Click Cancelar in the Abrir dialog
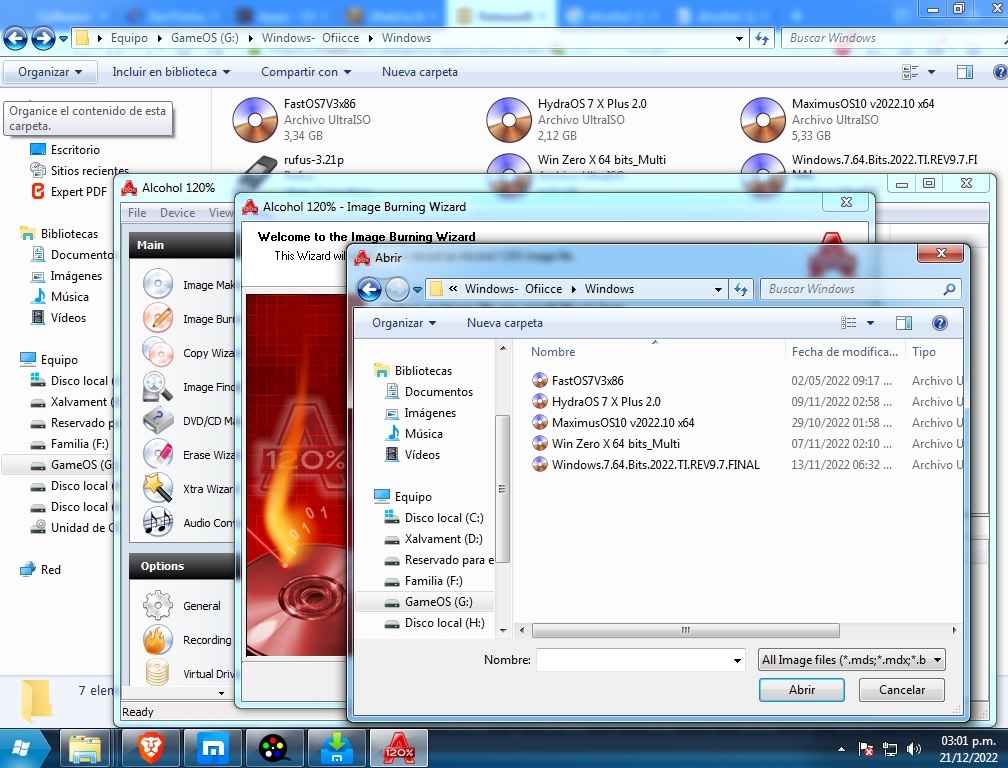1008x768 pixels. tap(901, 690)
